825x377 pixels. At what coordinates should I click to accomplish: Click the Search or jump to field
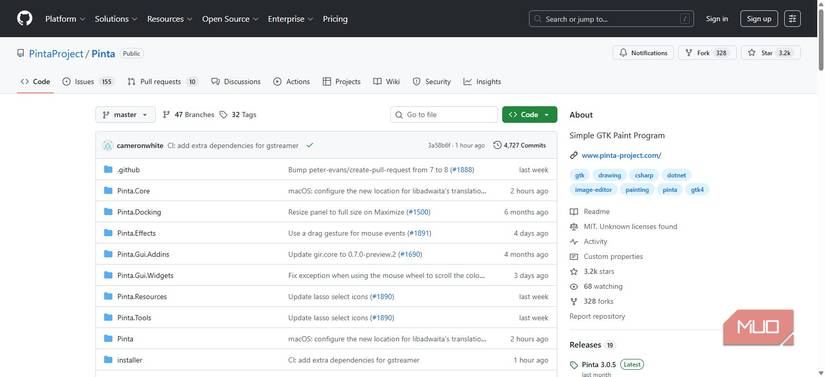611,18
